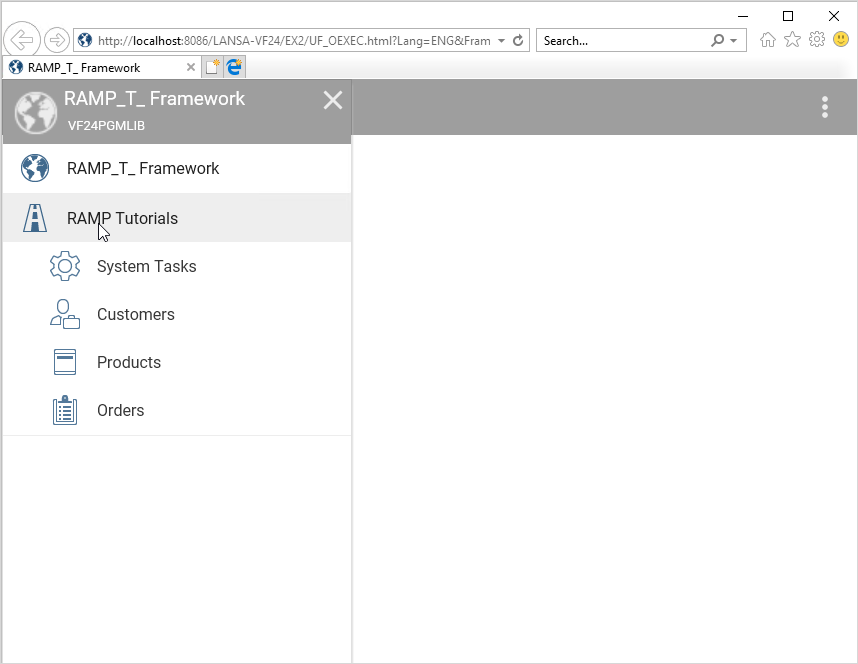The width and height of the screenshot is (858, 664).
Task: Click the gear icon beside System Tasks
Action: 65,266
